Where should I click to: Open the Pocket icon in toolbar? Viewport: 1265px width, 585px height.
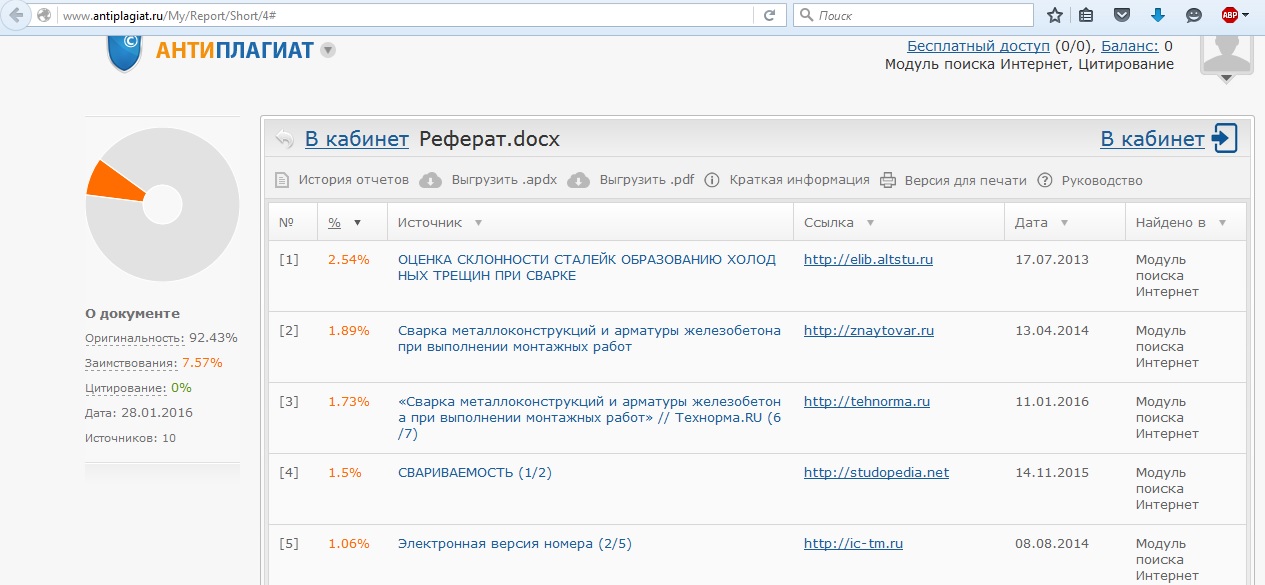point(1122,15)
